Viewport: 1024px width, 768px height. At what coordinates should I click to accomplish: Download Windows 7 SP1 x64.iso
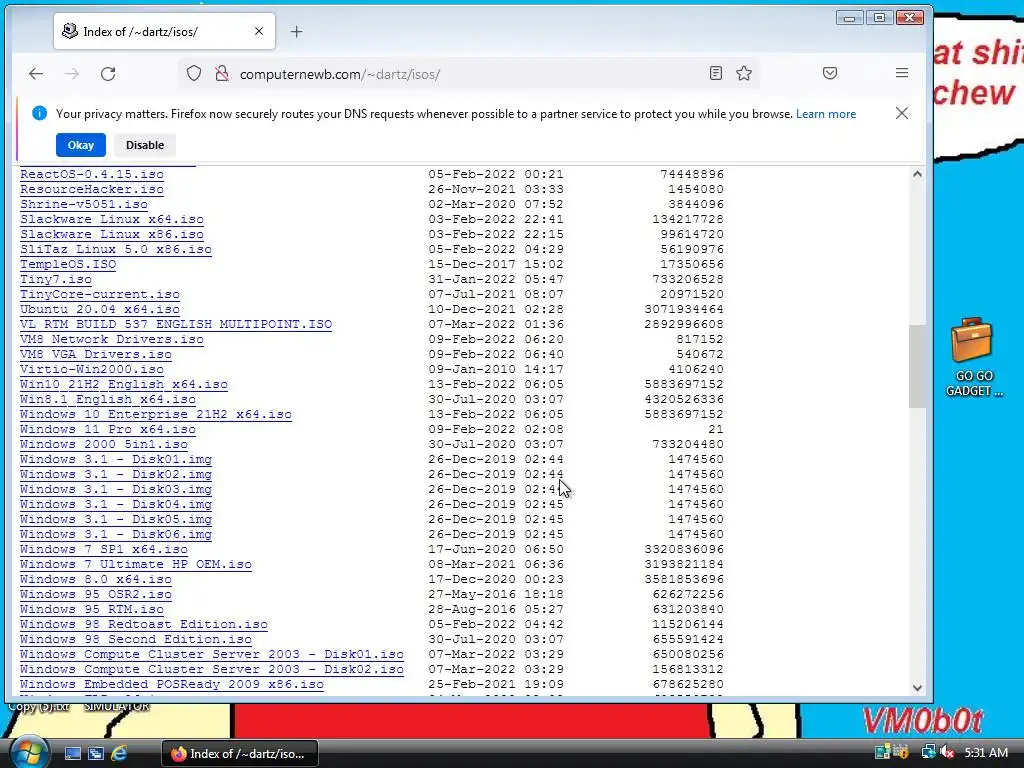point(104,550)
